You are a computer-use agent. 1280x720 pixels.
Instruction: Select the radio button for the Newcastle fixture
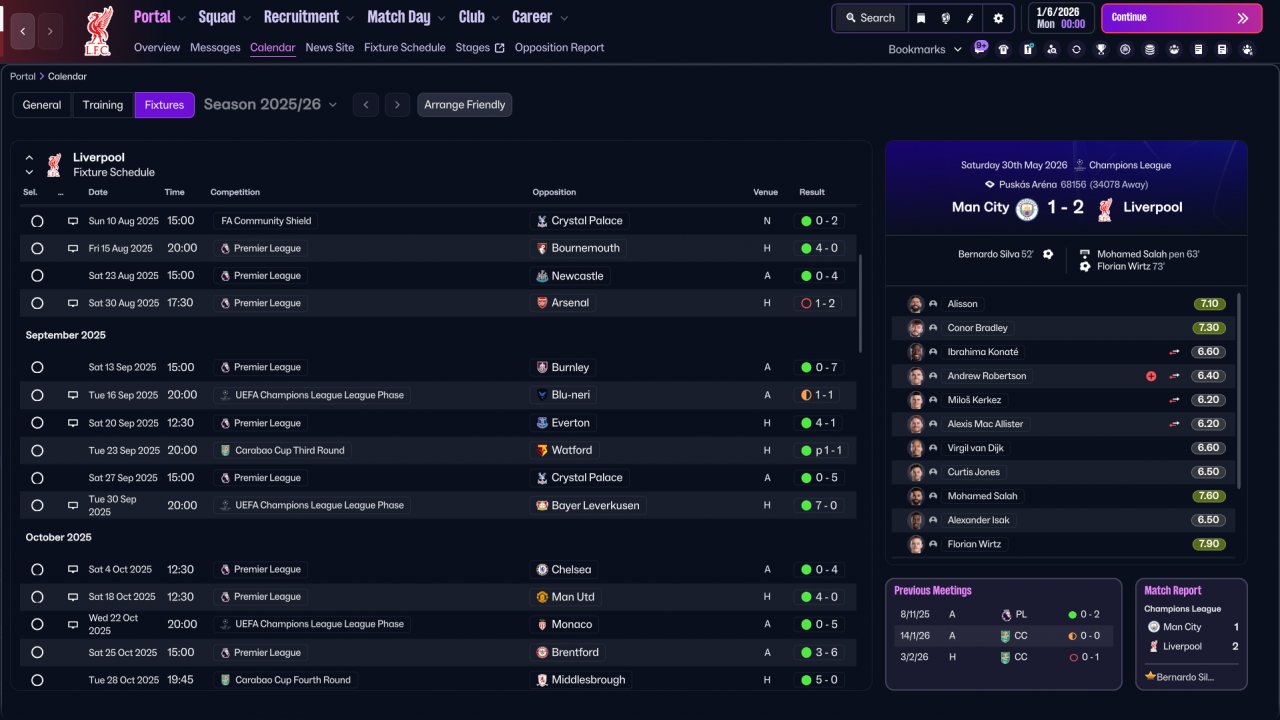(x=37, y=276)
